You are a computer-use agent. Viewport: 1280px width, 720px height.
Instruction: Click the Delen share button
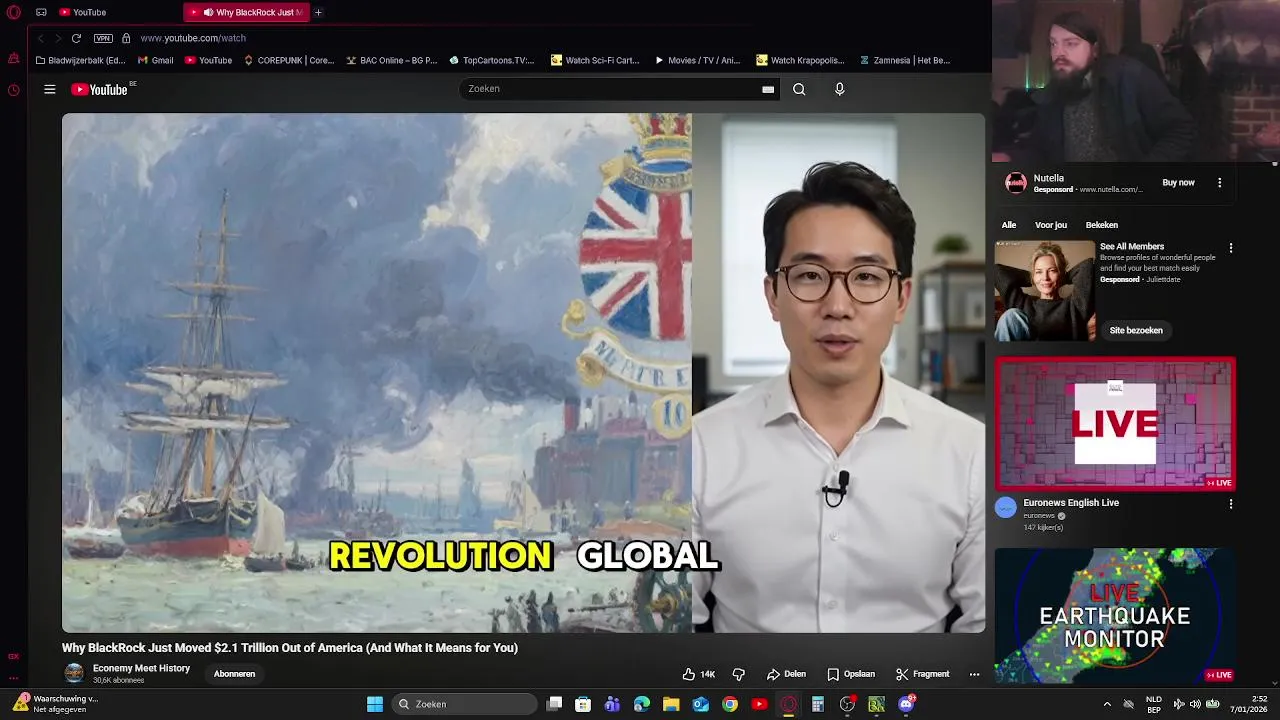pyautogui.click(x=786, y=674)
